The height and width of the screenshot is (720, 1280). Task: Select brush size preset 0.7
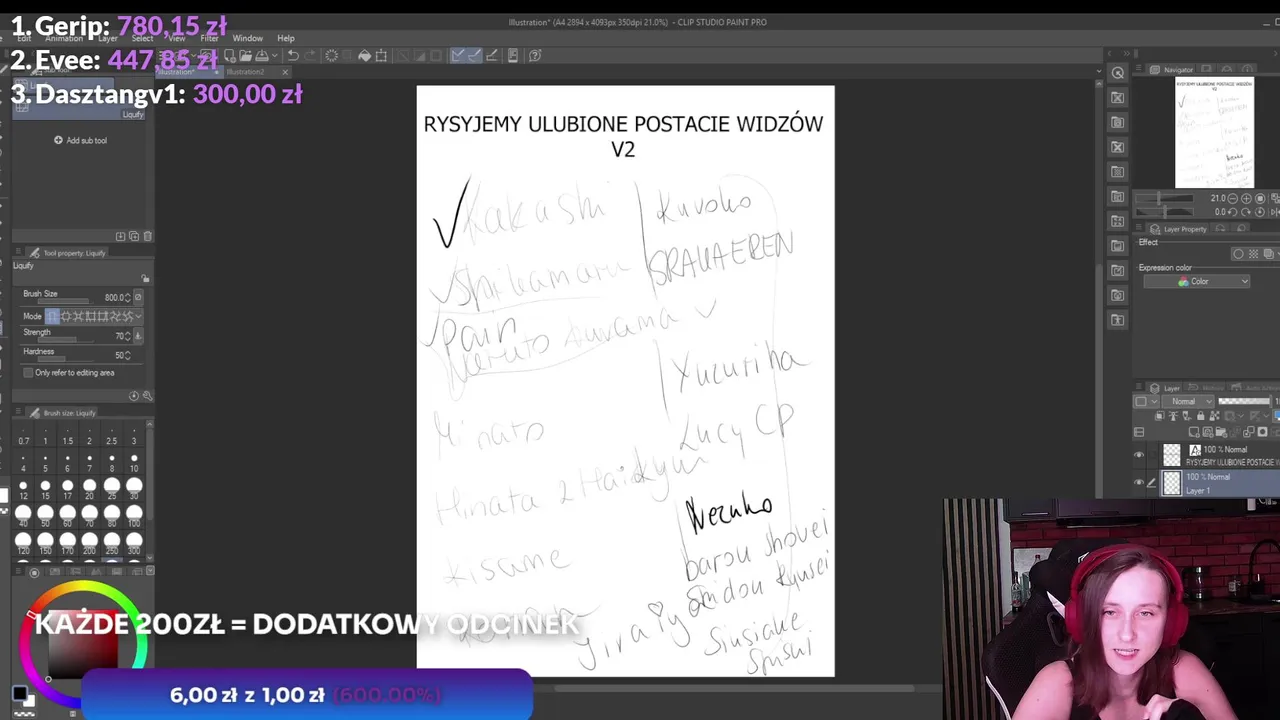click(23, 435)
